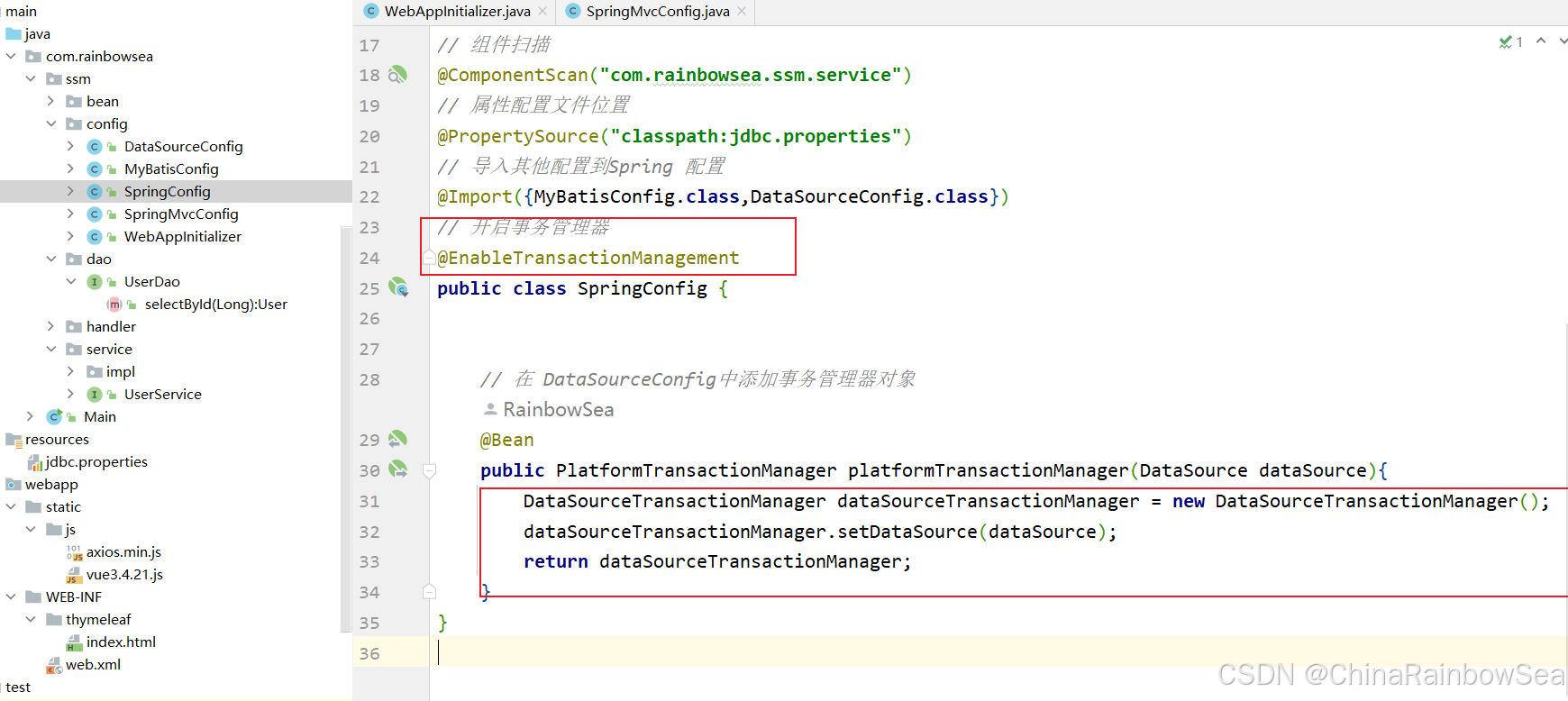Click the vue3.4.21.js file icon
The height and width of the screenshot is (701, 1568).
point(75,575)
